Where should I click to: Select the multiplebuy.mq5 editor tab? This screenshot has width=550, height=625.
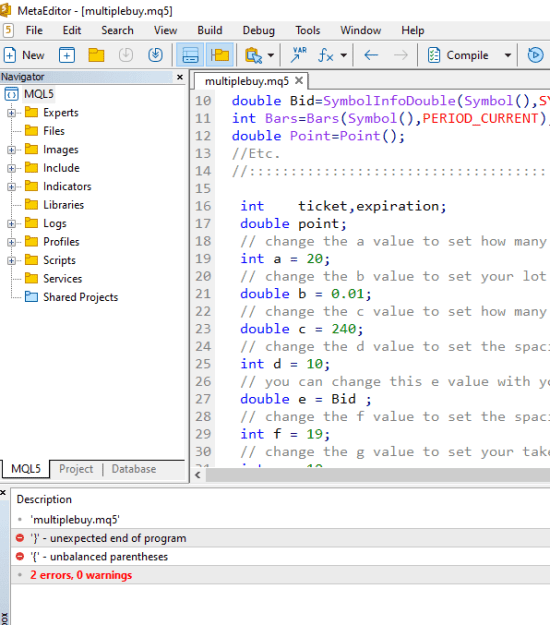coord(246,81)
